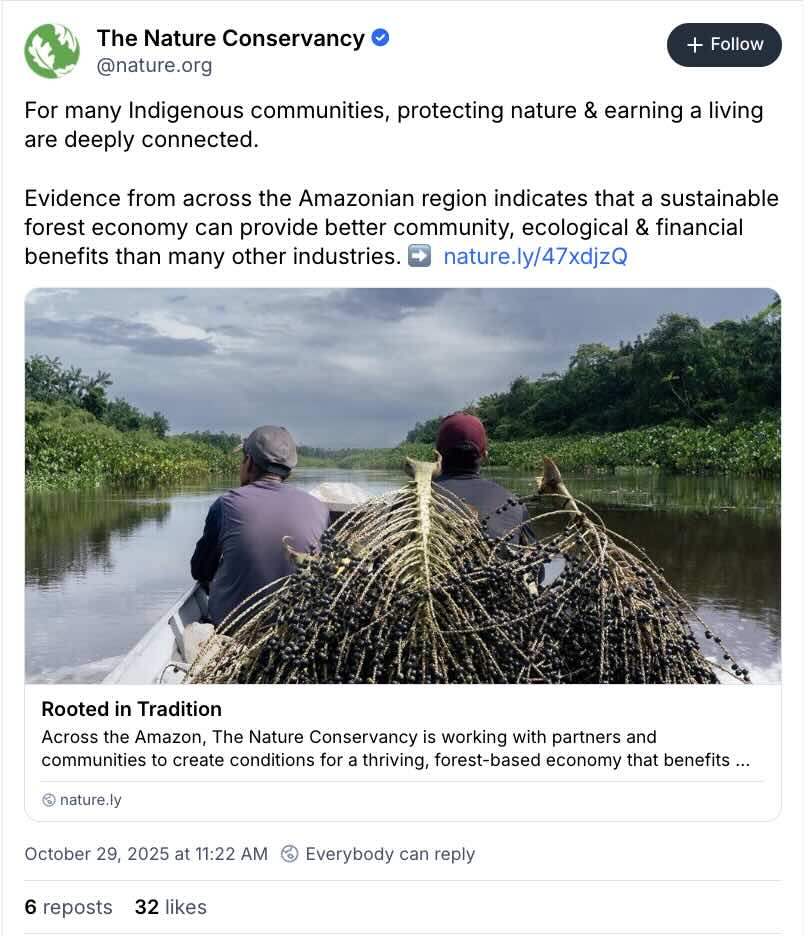
Task: Click the blue verified checkmark badge
Action: tap(380, 37)
